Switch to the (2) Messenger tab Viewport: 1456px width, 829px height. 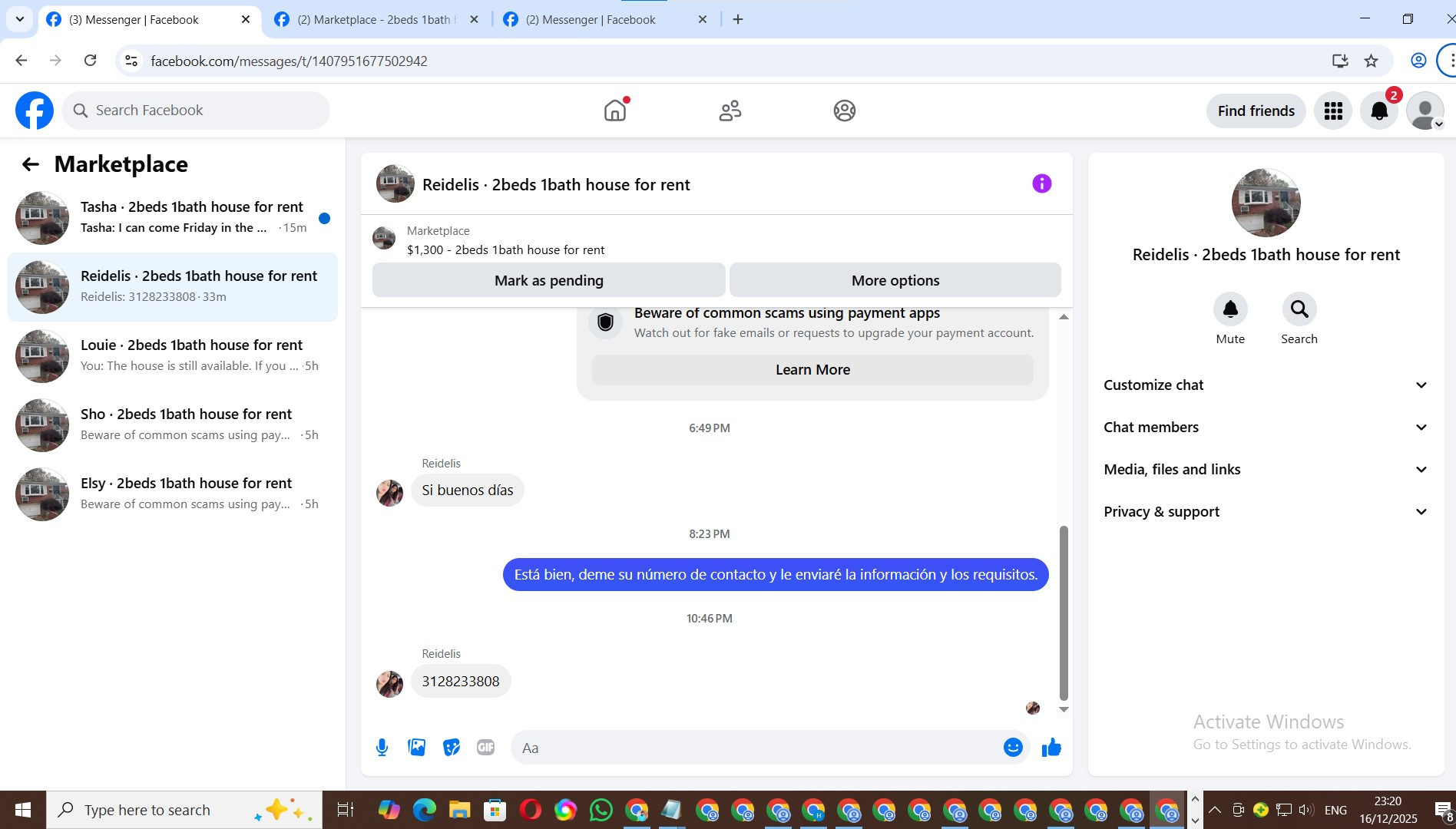point(604,20)
